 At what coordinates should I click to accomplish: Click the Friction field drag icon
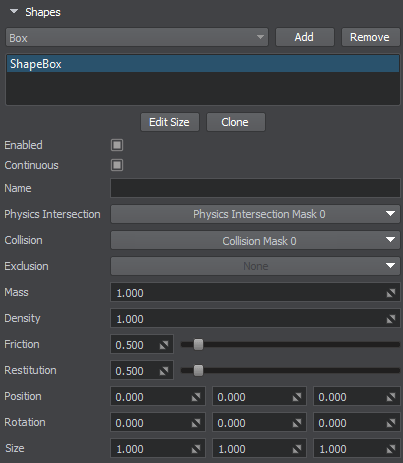point(164,345)
